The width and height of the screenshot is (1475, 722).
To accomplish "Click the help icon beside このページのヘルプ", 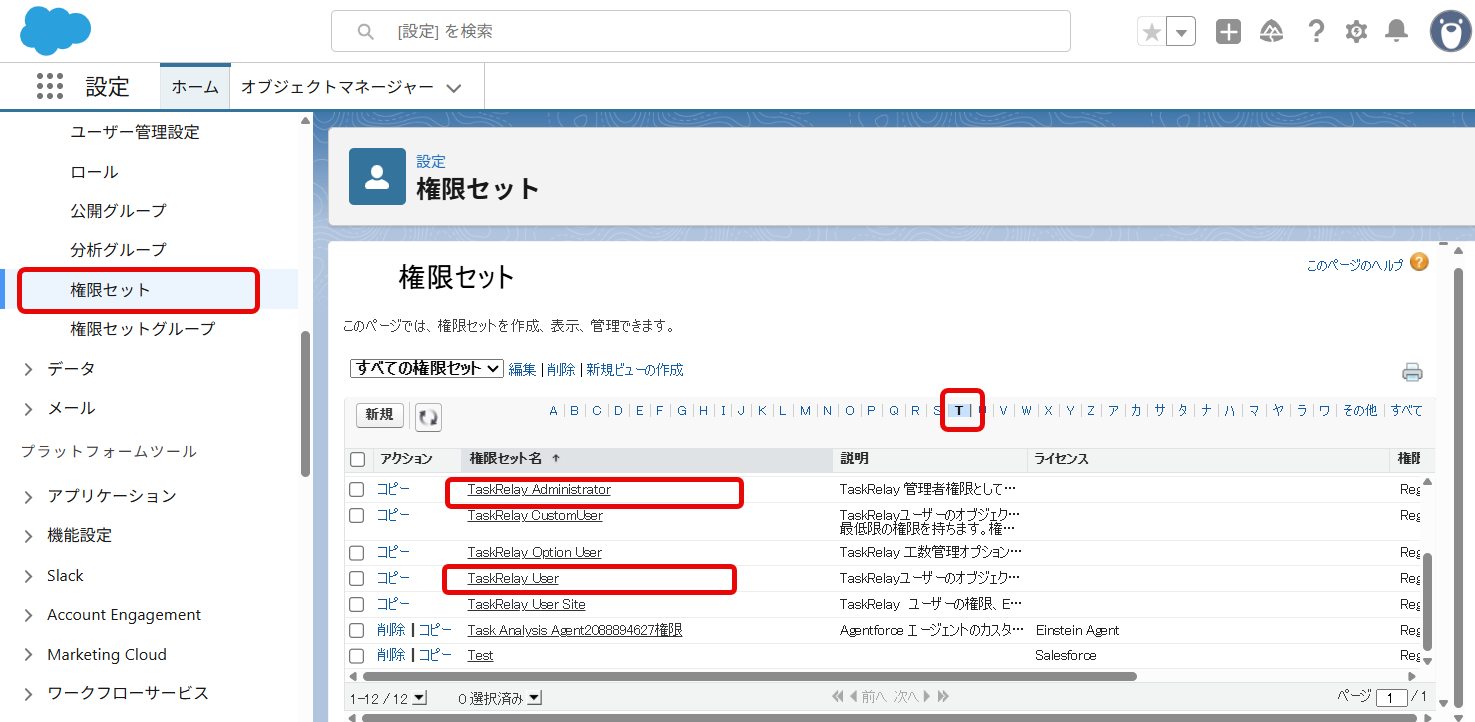I will point(1419,262).
